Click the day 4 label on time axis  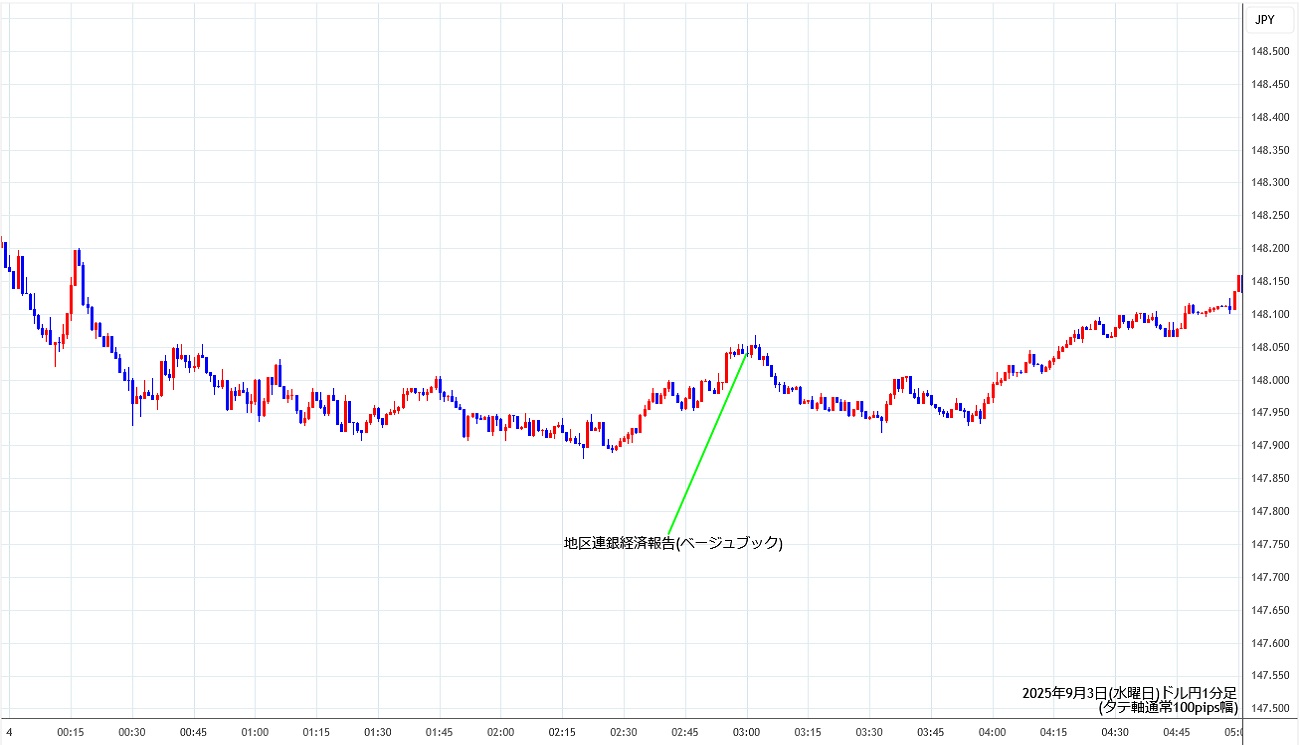pyautogui.click(x=9, y=733)
